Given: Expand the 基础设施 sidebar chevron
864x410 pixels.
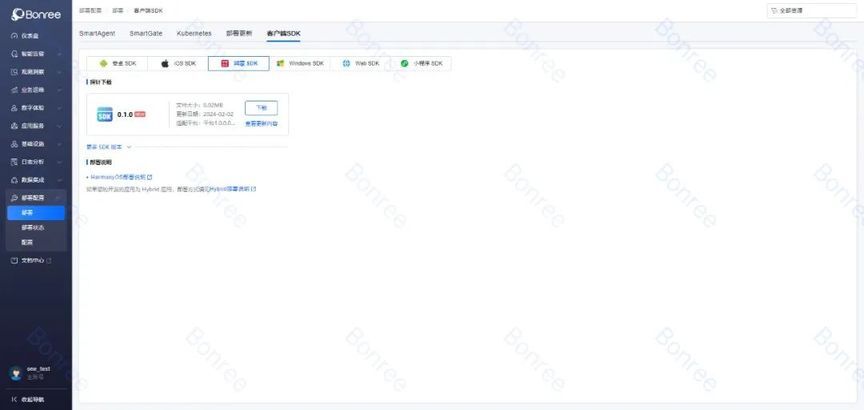Looking at the screenshot, I should coord(59,144).
